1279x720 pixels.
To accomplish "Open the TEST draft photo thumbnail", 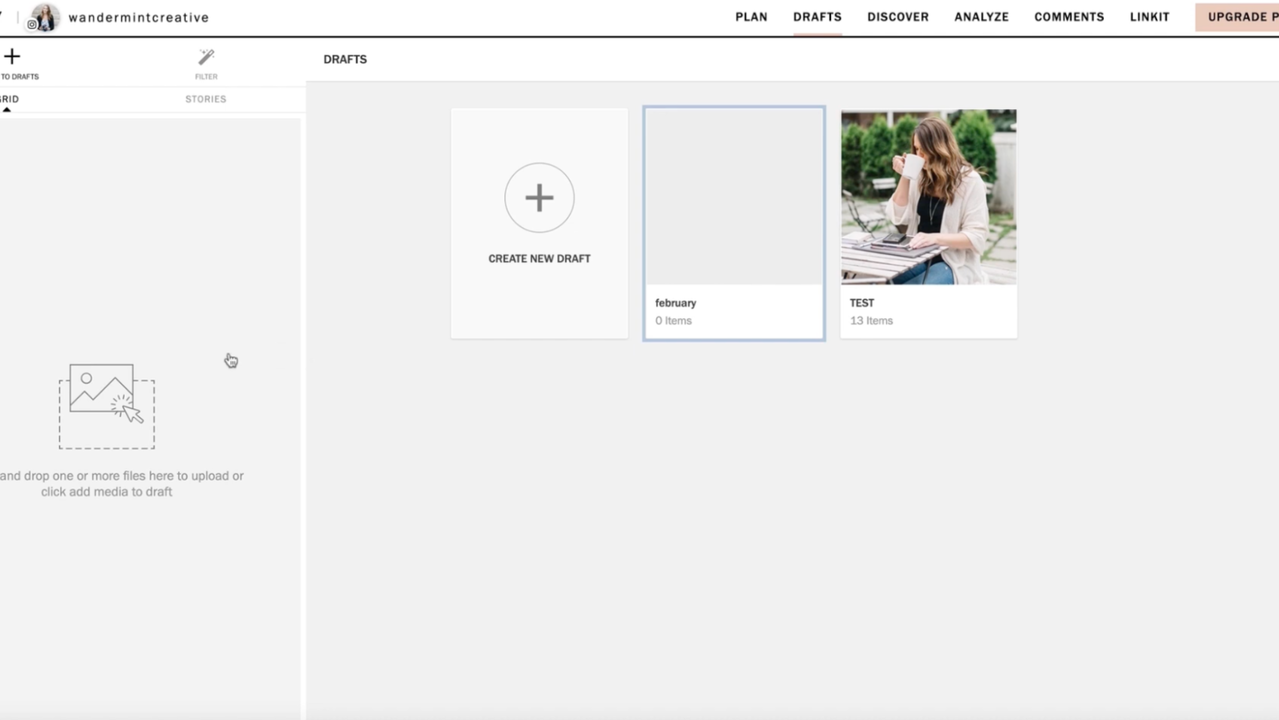I will (x=928, y=197).
